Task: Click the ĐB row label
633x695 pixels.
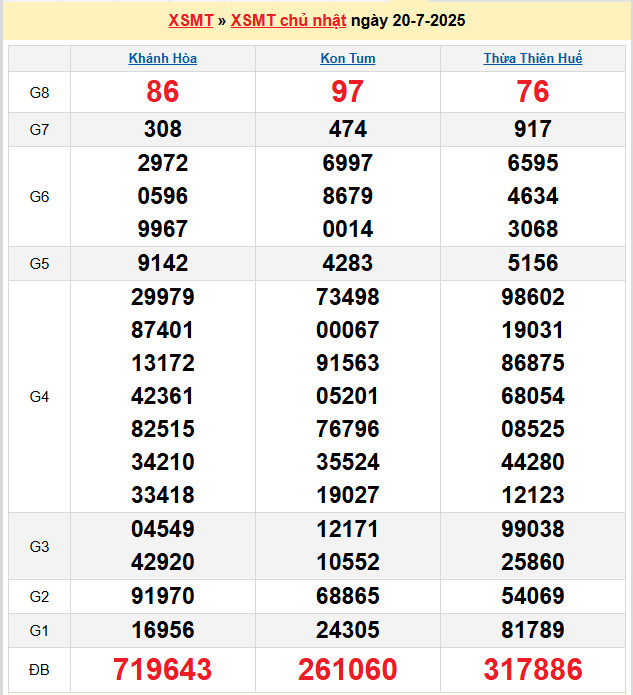Action: coord(39,670)
